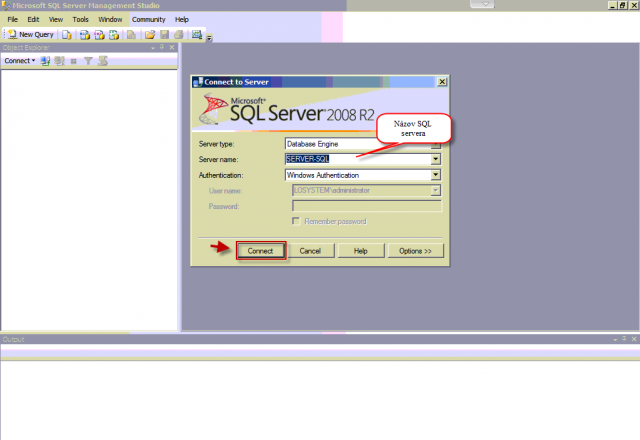Expand the Server type dropdown

point(436,144)
